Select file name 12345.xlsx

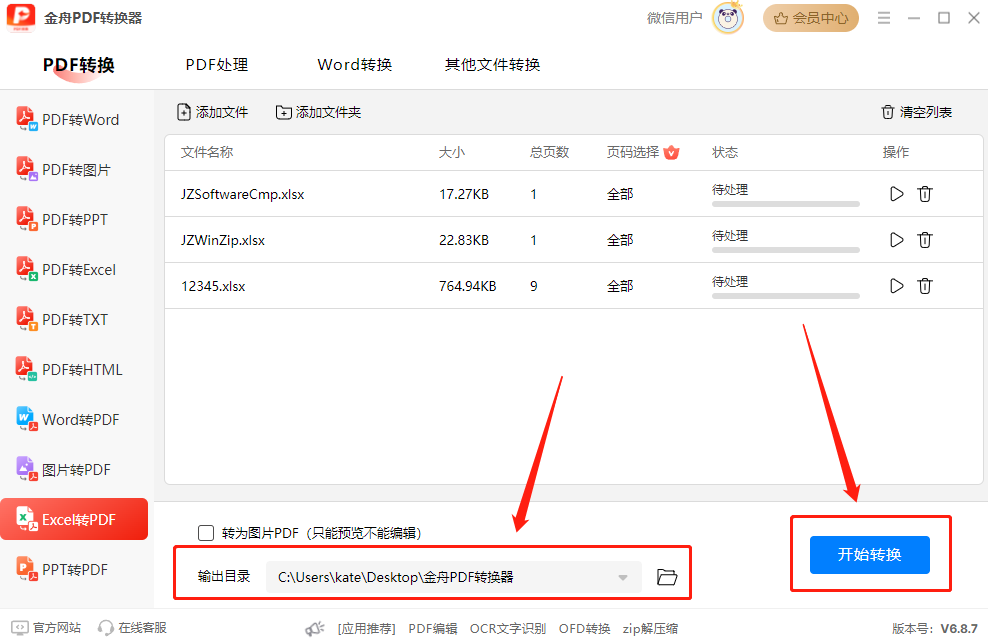pyautogui.click(x=213, y=286)
